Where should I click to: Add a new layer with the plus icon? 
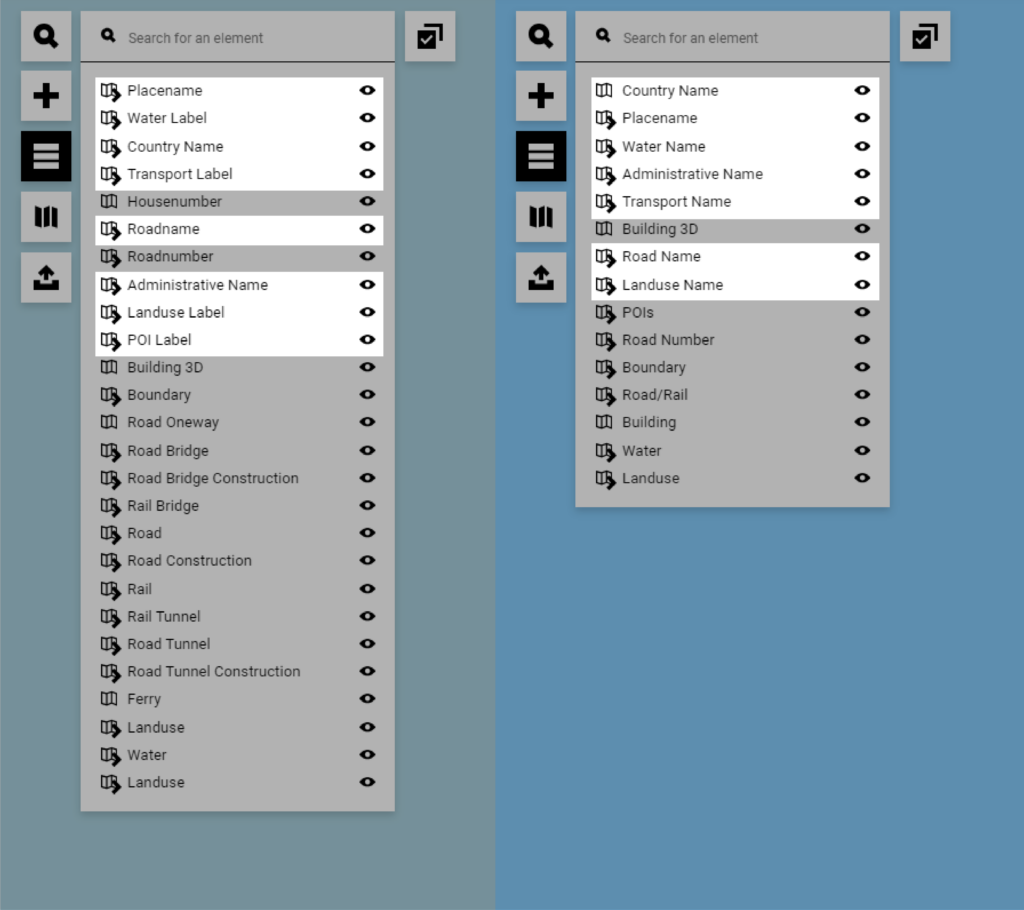[x=45, y=96]
